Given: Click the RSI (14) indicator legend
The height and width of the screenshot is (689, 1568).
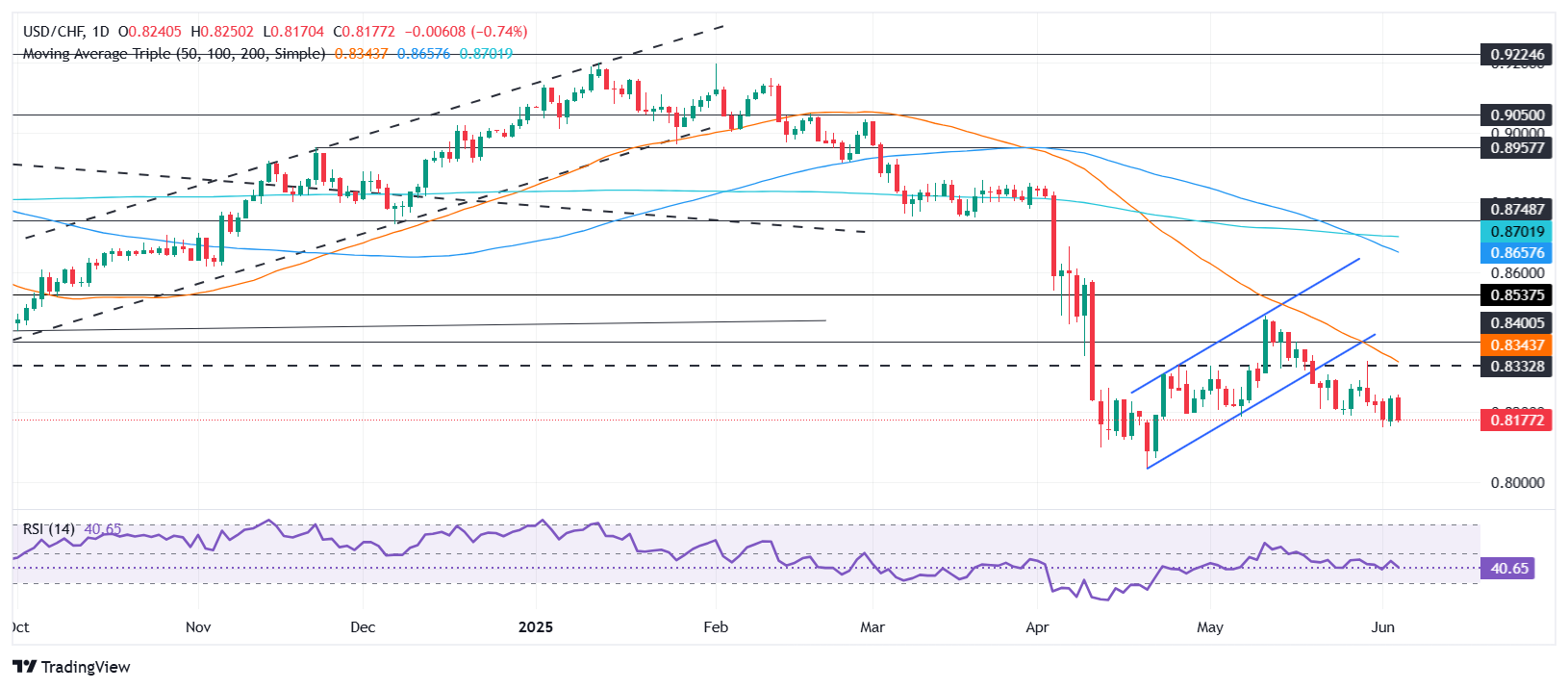Looking at the screenshot, I should 49,528.
